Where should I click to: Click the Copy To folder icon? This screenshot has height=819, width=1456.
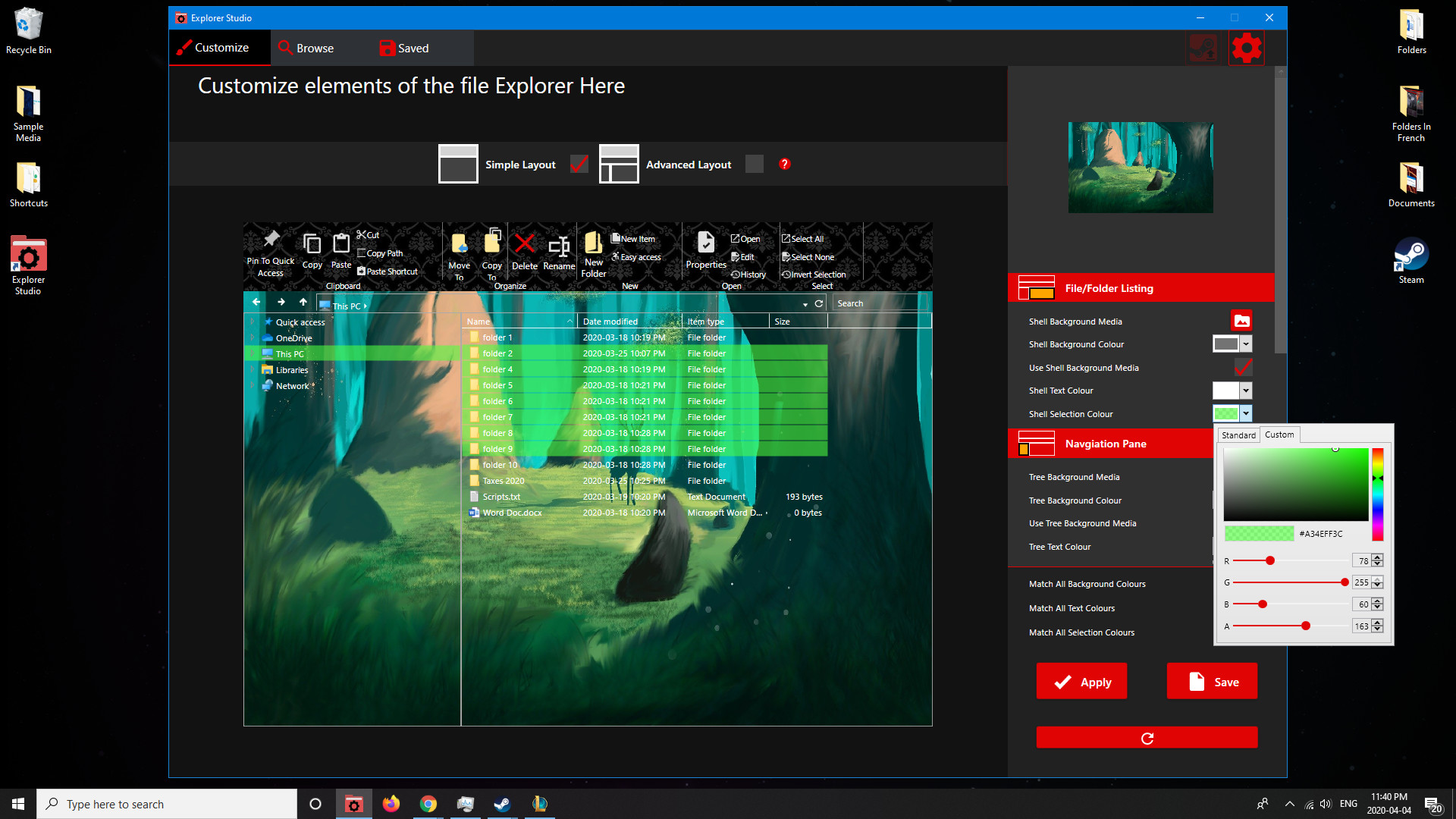492,241
